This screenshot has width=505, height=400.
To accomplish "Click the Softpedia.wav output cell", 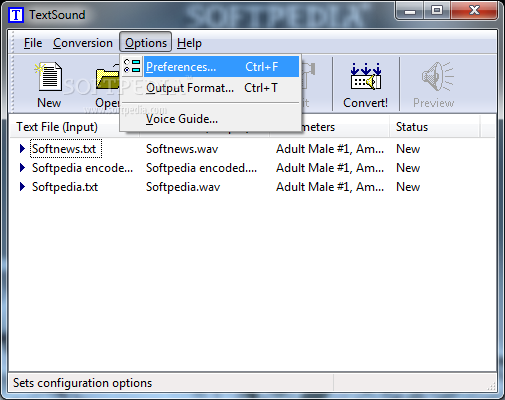I will pos(183,187).
